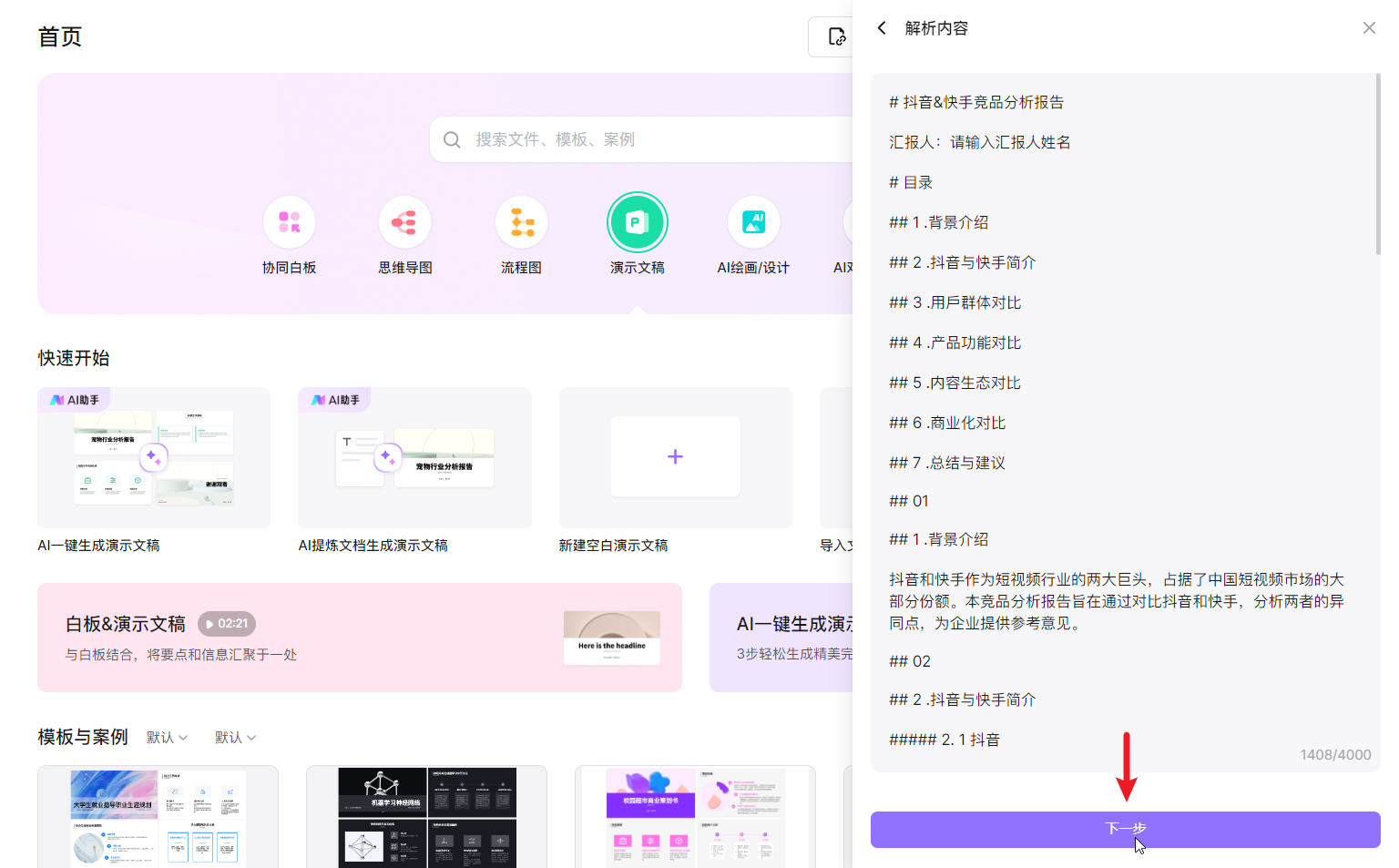Play the 02:21 video badge
This screenshot has height=868, width=1399.
pyautogui.click(x=227, y=624)
